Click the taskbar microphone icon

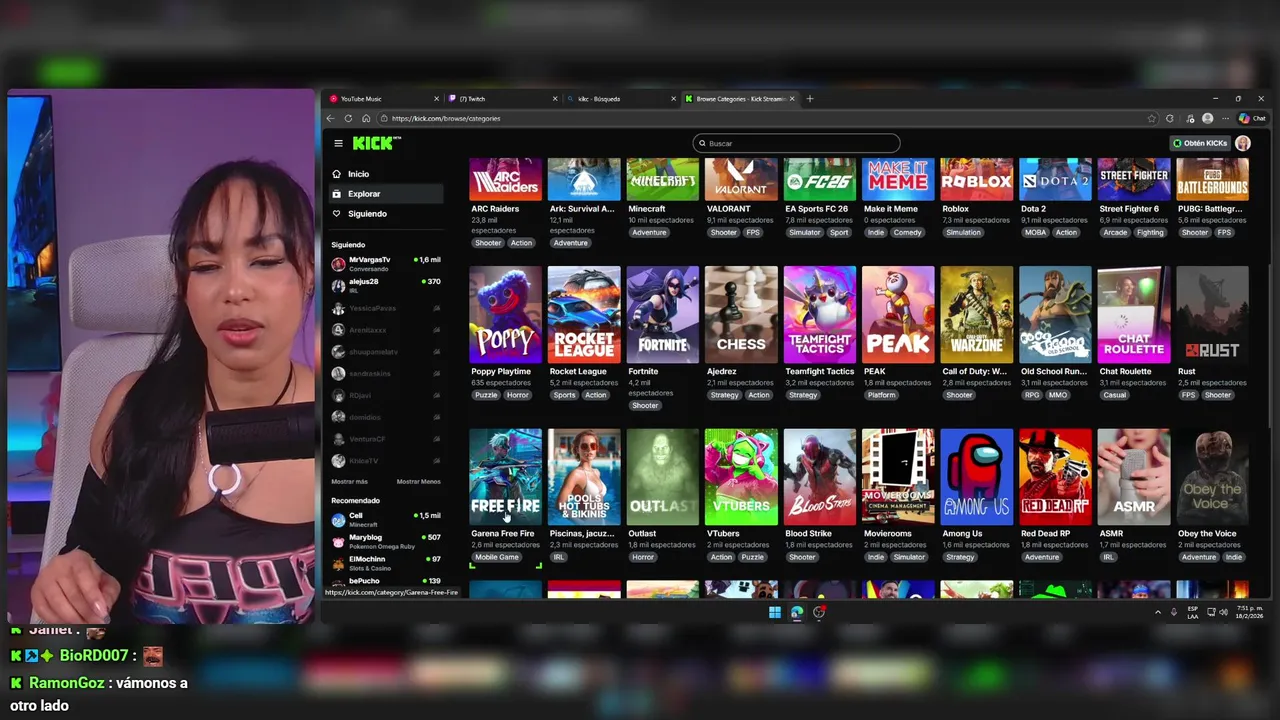pos(1174,612)
